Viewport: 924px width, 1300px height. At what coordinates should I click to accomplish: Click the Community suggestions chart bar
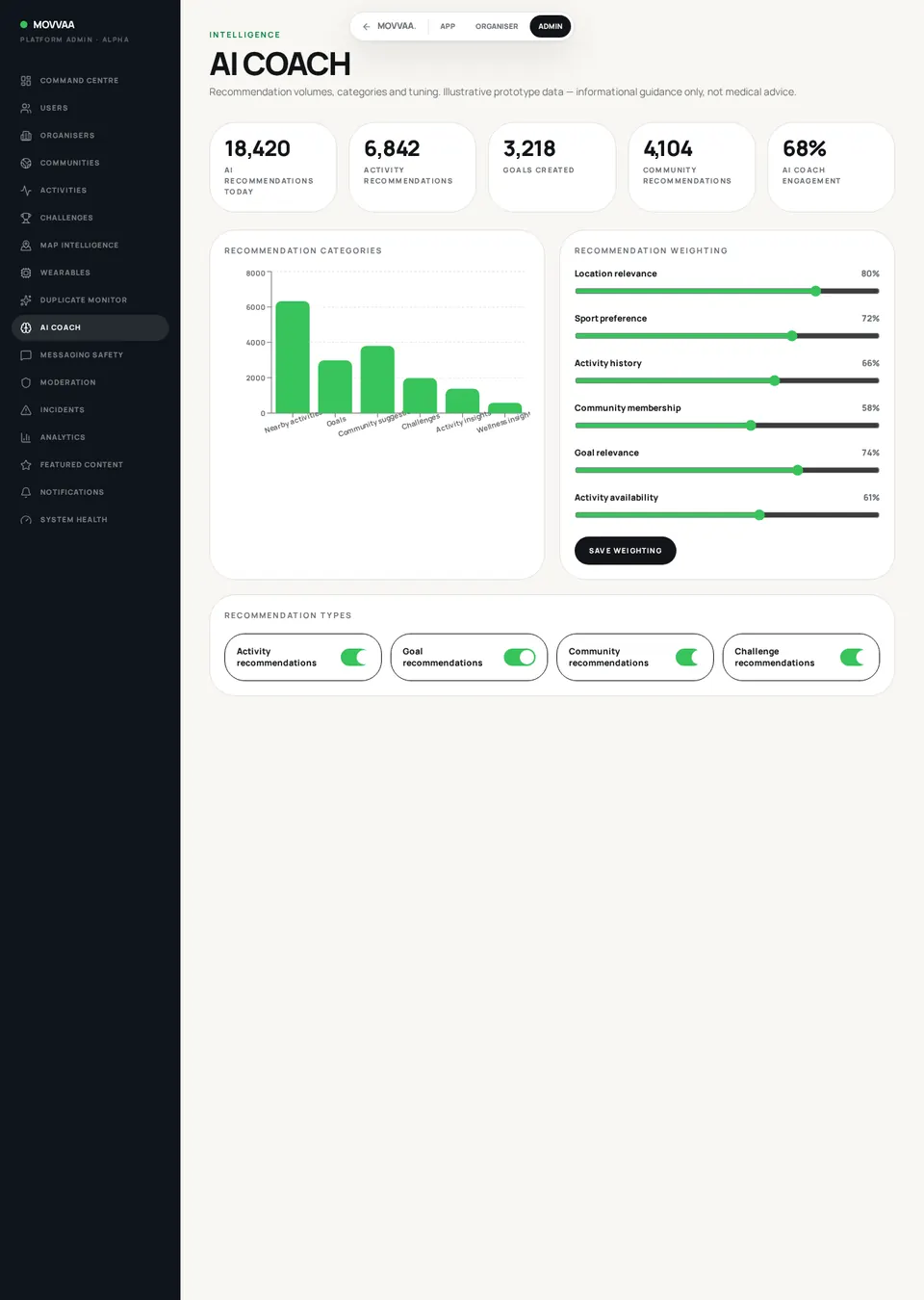pos(377,379)
